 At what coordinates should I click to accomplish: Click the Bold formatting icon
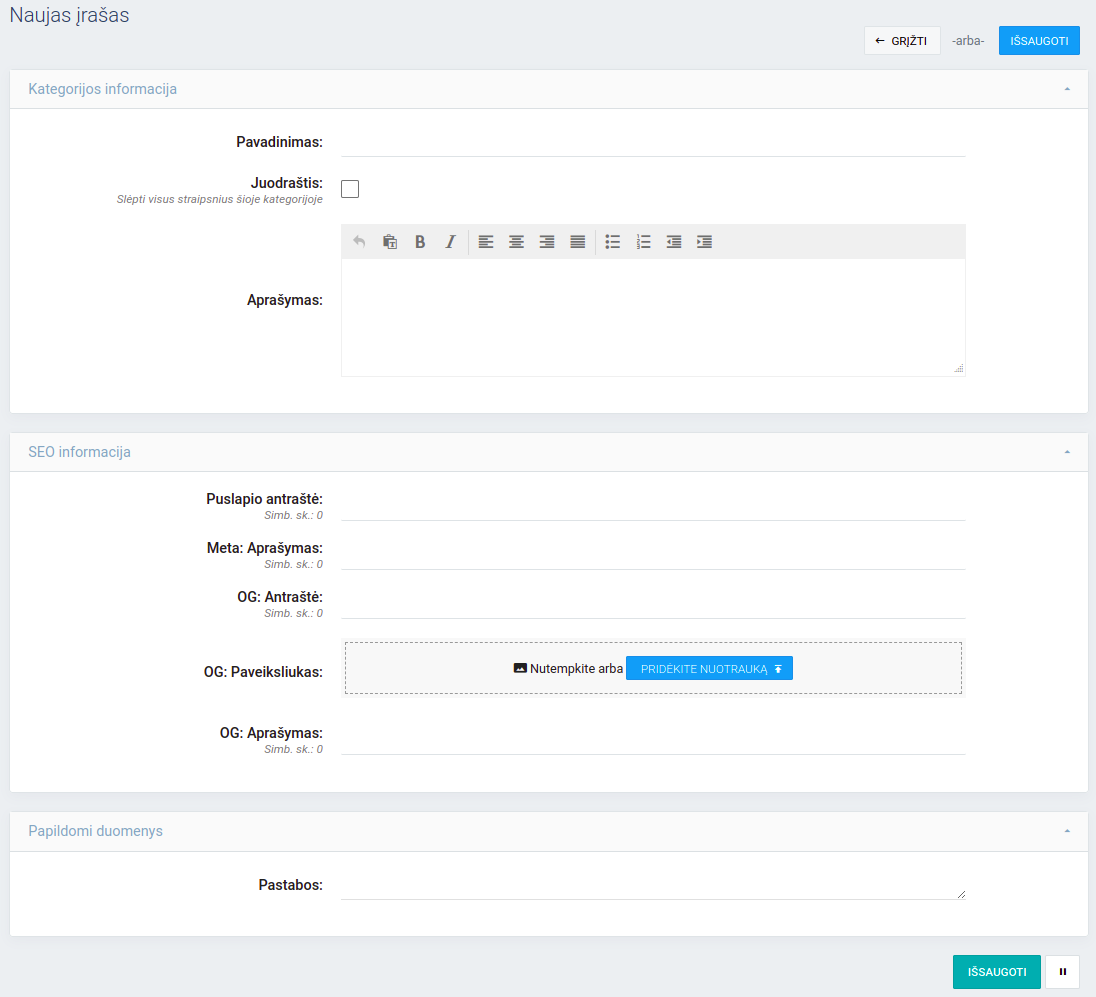click(420, 242)
